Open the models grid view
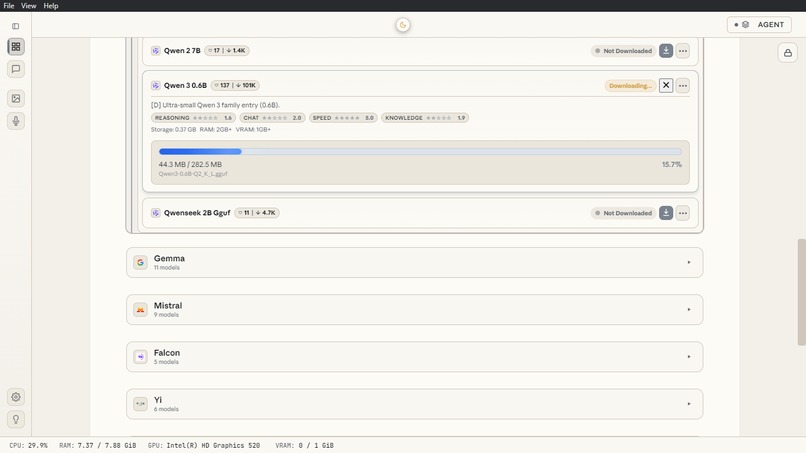The width and height of the screenshot is (806, 453). [x=16, y=47]
